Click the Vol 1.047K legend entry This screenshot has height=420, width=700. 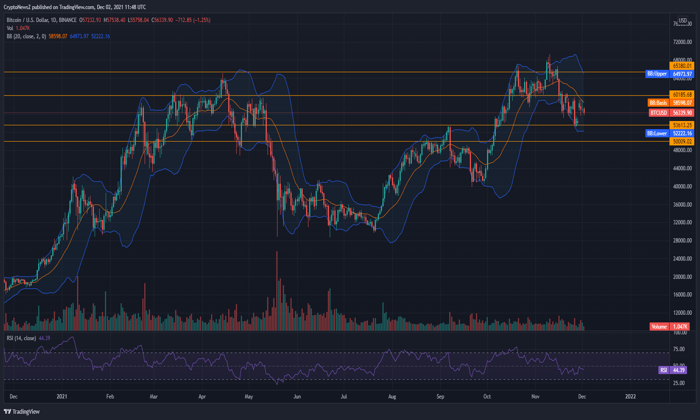(x=18, y=28)
